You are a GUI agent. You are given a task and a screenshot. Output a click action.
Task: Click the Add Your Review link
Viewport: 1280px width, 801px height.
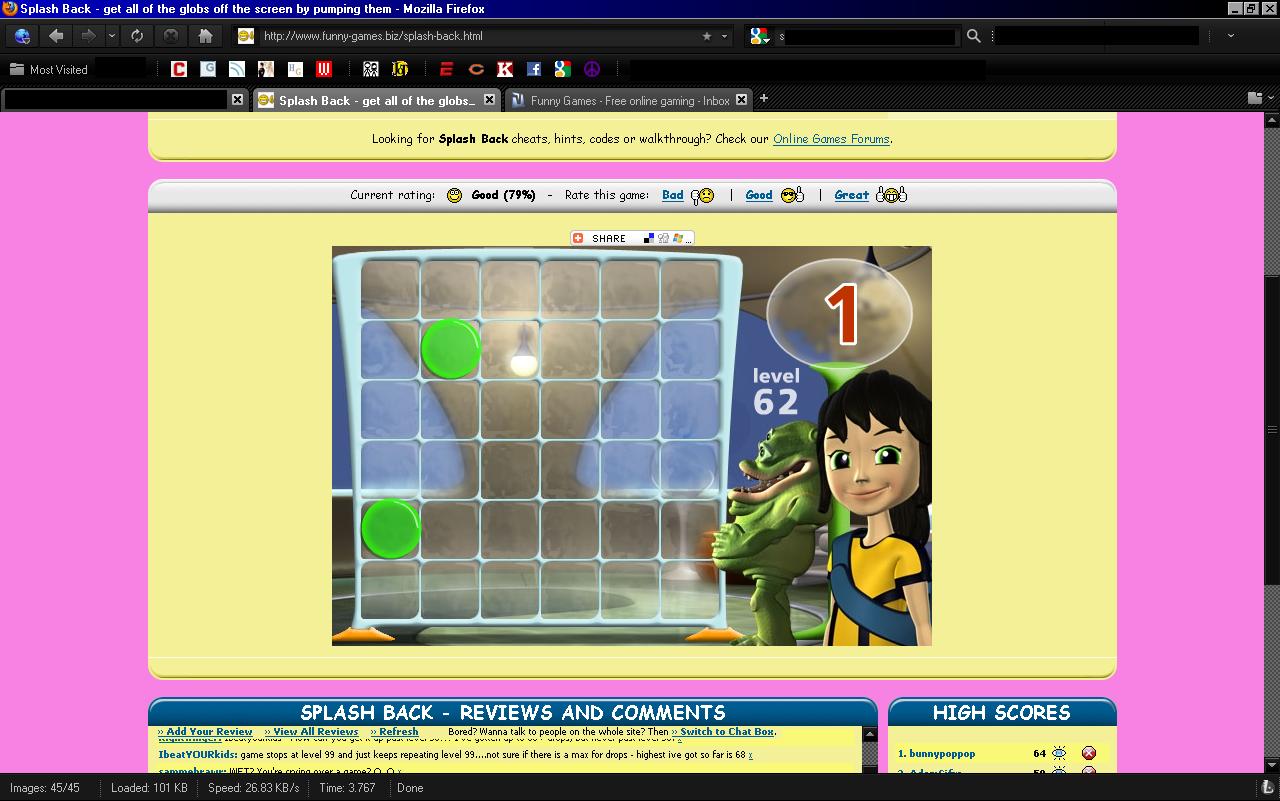205,731
